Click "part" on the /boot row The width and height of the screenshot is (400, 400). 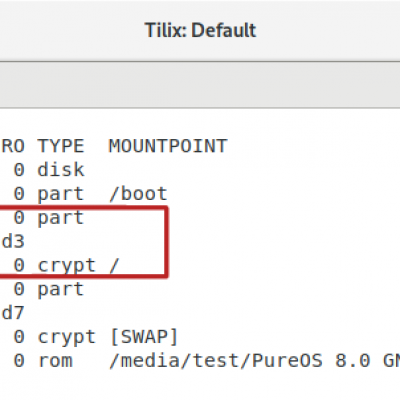tap(61, 195)
